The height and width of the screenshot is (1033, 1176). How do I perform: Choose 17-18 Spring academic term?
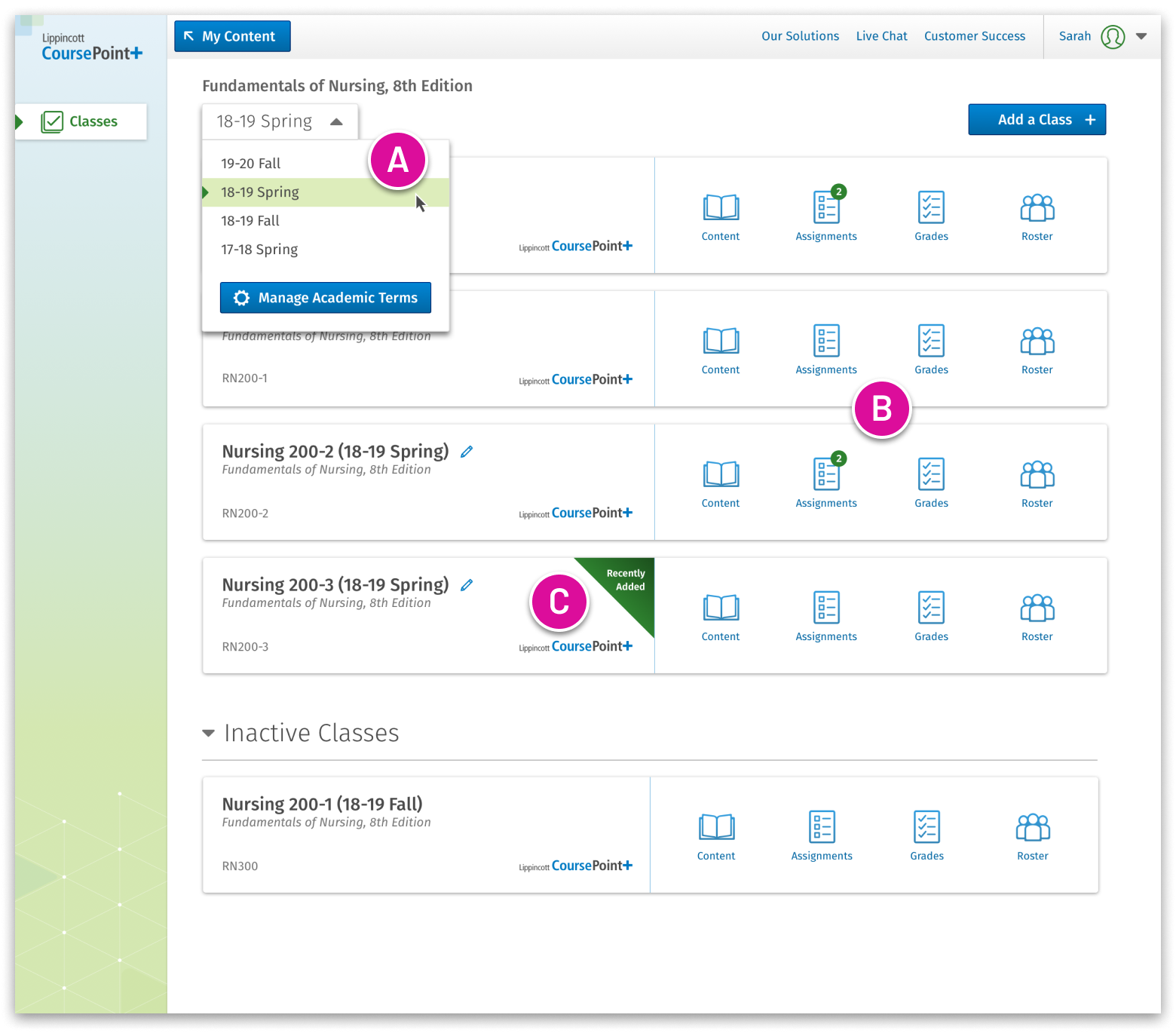(x=259, y=250)
